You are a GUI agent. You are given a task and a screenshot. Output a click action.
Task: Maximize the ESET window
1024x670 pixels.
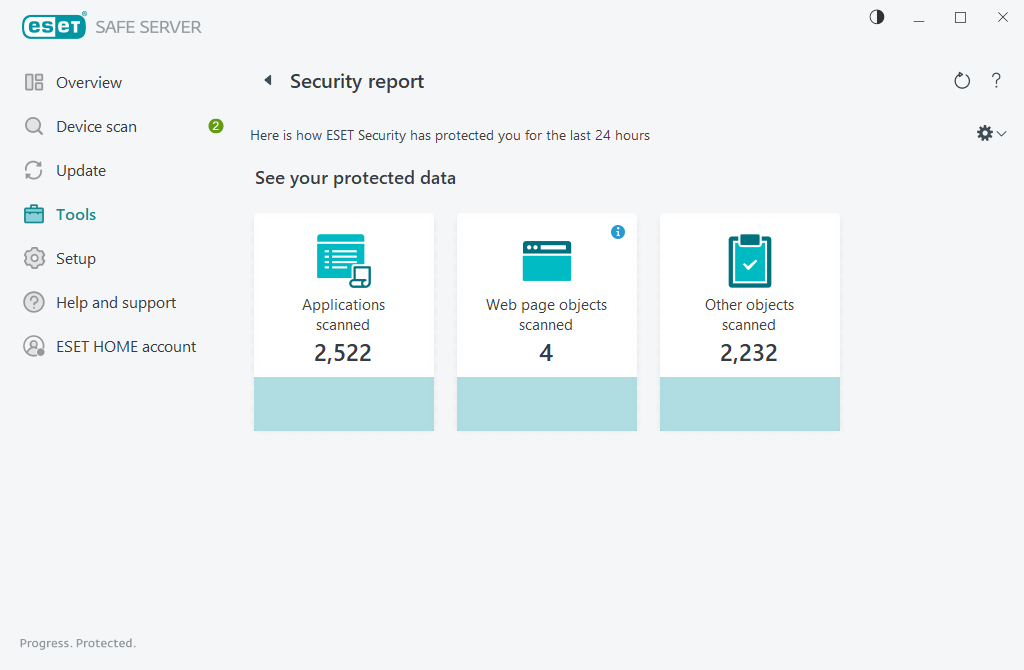click(960, 18)
